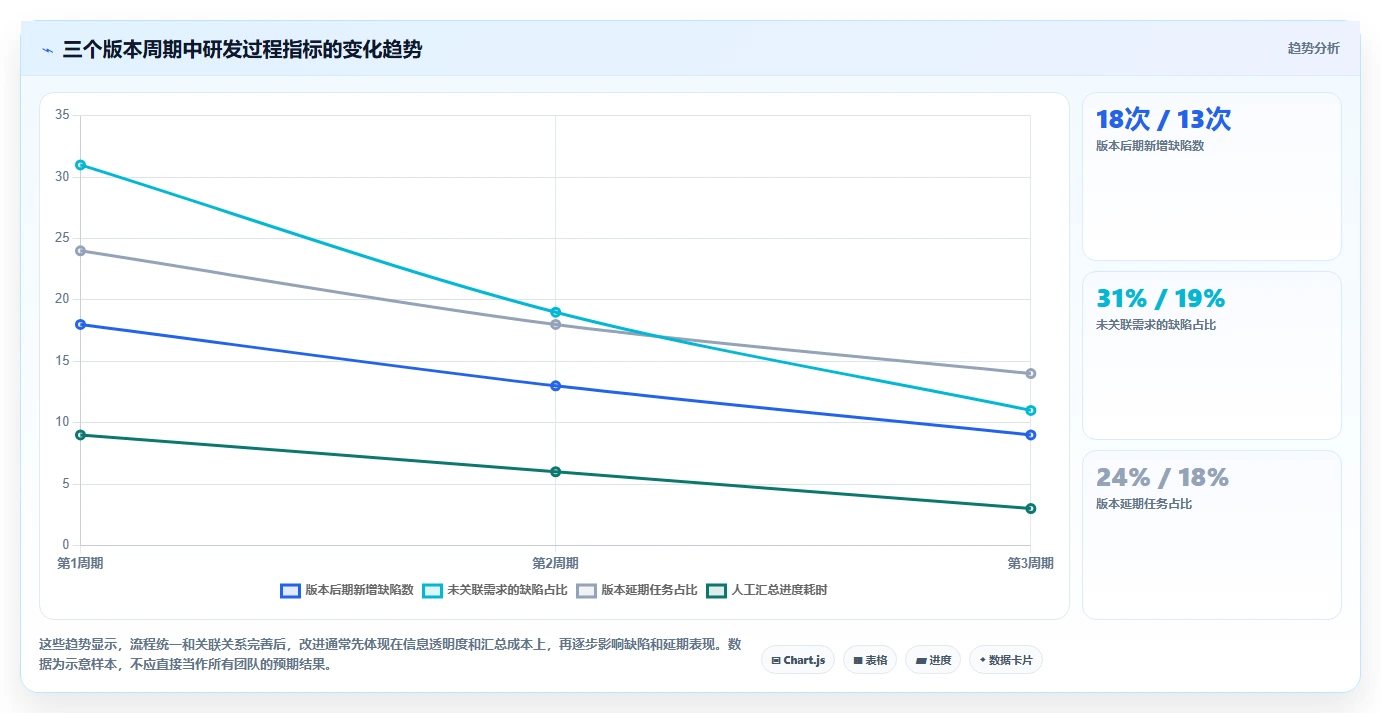1381x713 pixels.
Task: Click the 版本延期任务占比 card caption
Action: tap(1144, 504)
